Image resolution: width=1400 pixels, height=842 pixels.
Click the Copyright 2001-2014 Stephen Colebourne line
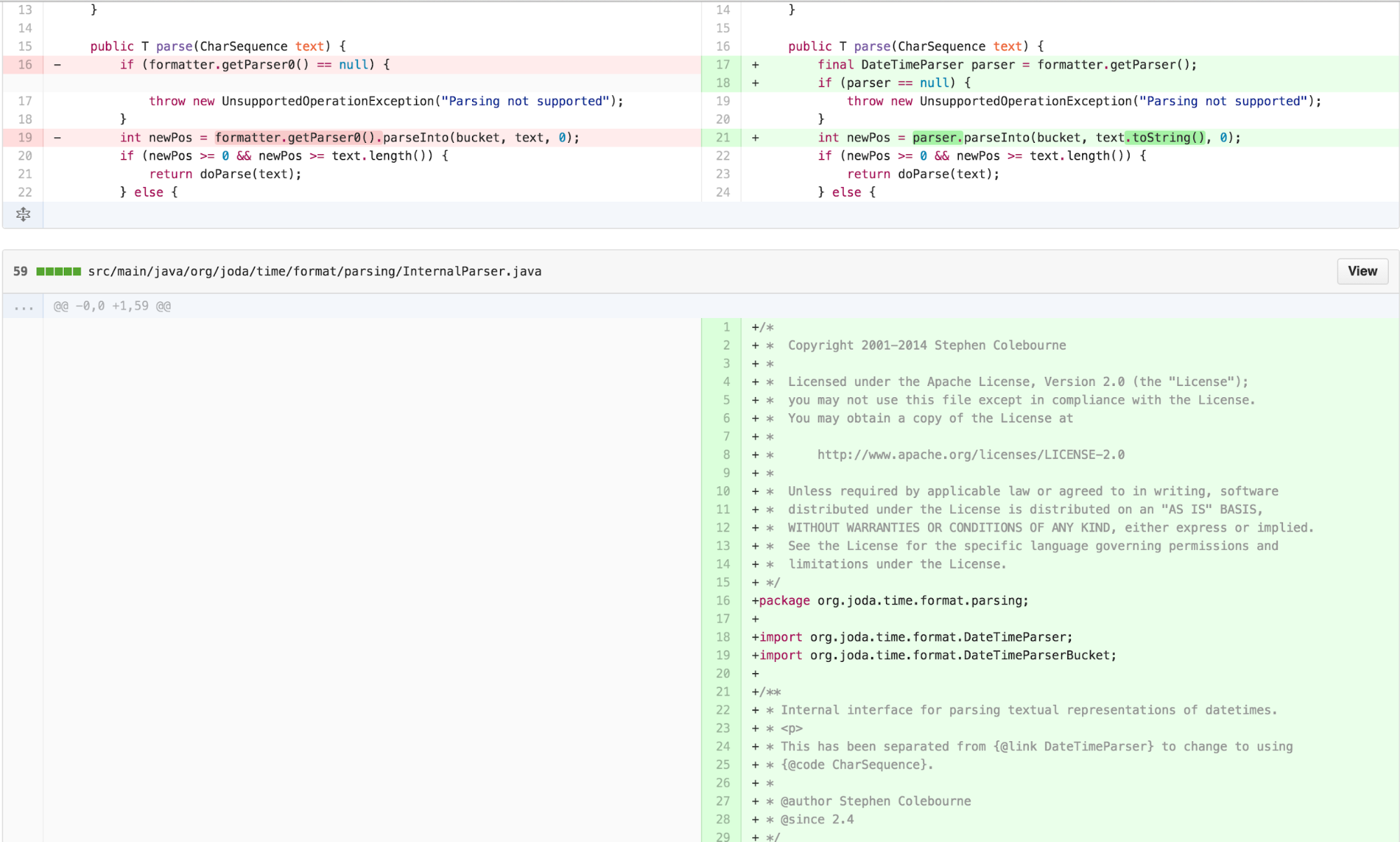click(927, 345)
